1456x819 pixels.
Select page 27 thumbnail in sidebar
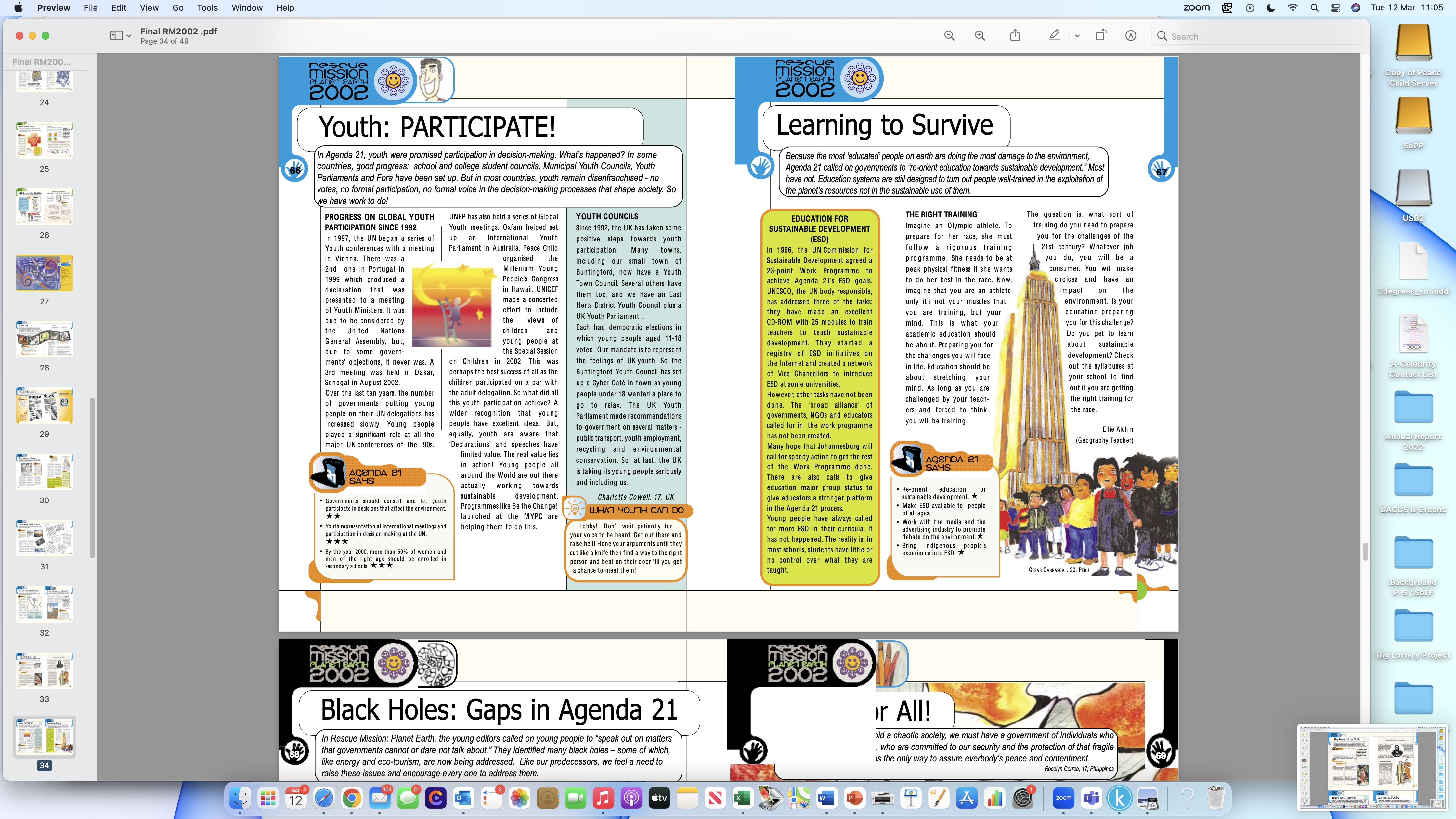44,273
